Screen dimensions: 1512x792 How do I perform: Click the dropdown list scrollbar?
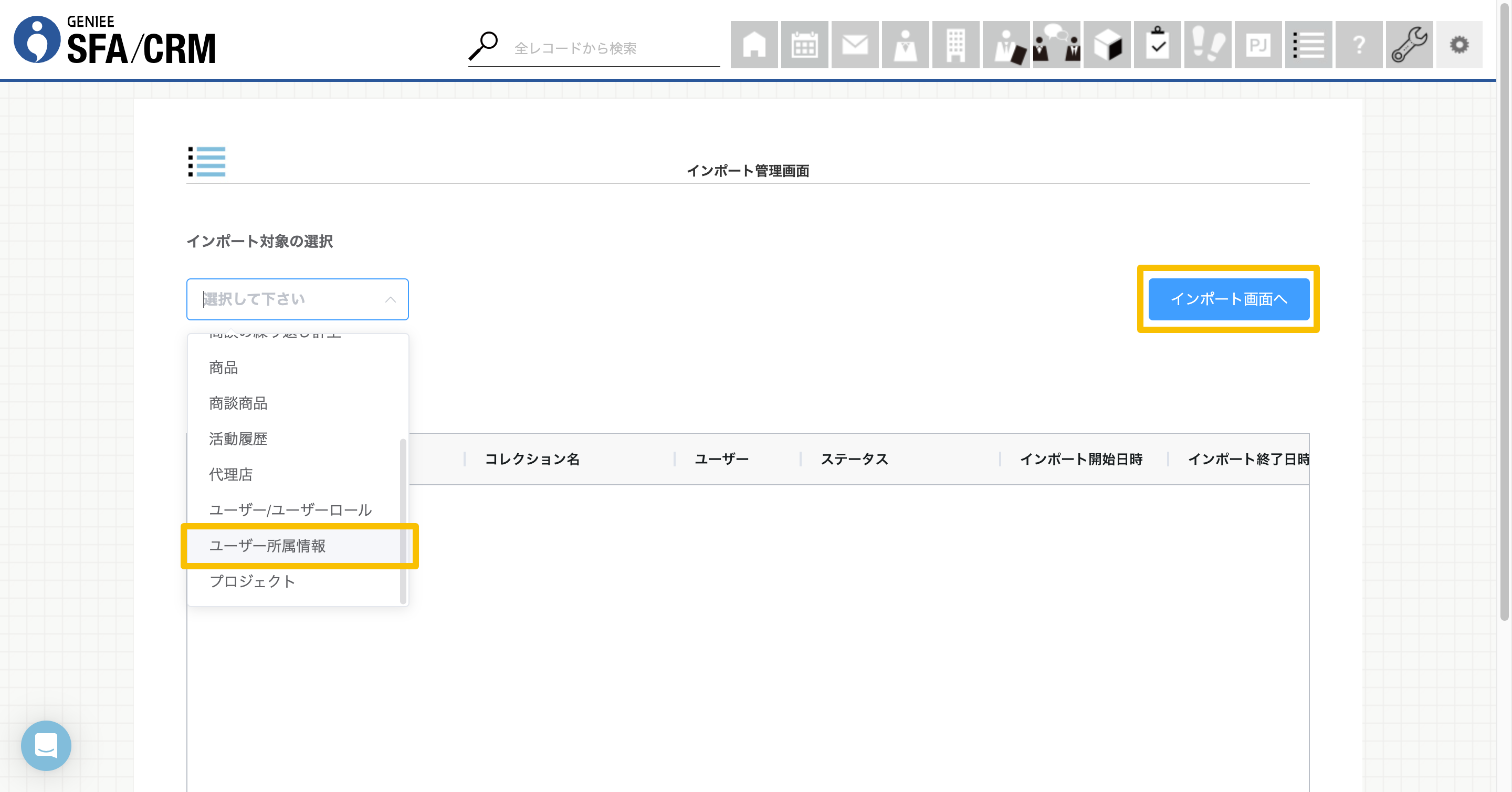pos(403,522)
